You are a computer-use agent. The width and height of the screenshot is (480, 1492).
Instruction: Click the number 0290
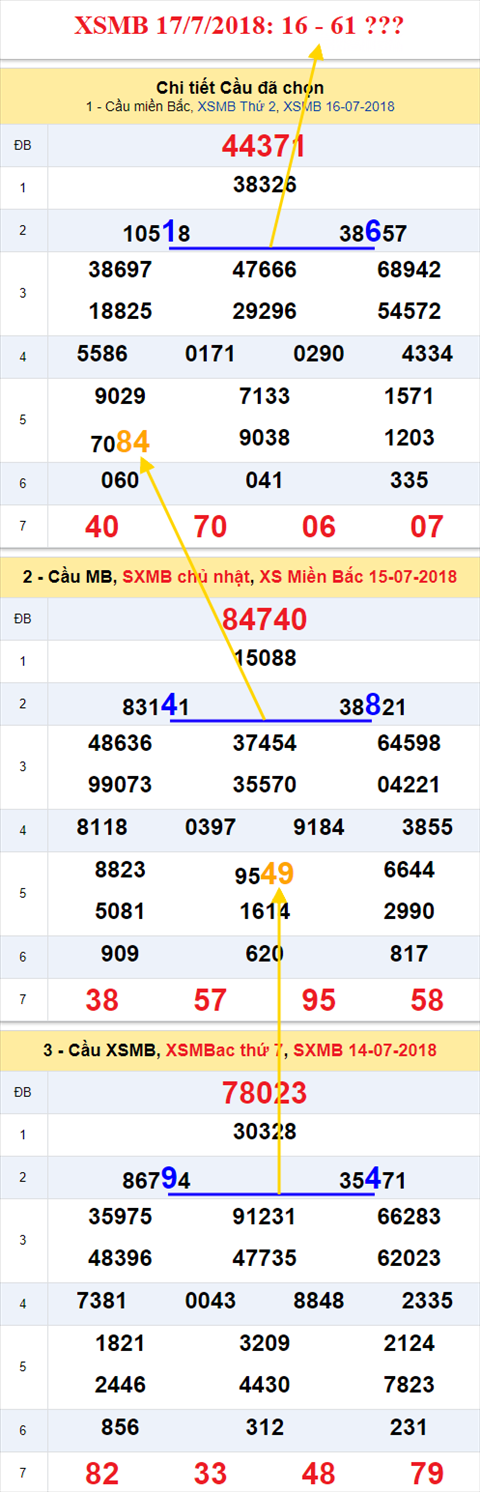pyautogui.click(x=318, y=354)
